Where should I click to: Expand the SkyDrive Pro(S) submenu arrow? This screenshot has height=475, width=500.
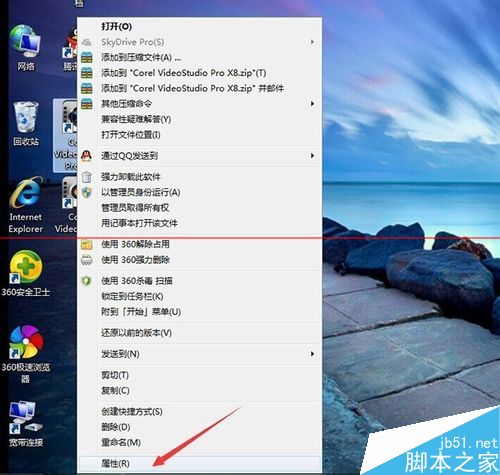312,42
